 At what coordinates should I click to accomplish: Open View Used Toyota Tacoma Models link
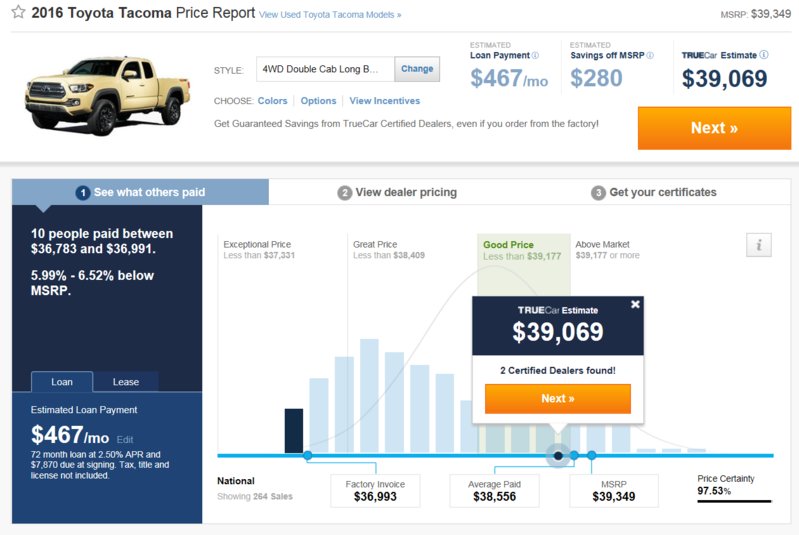(x=330, y=15)
